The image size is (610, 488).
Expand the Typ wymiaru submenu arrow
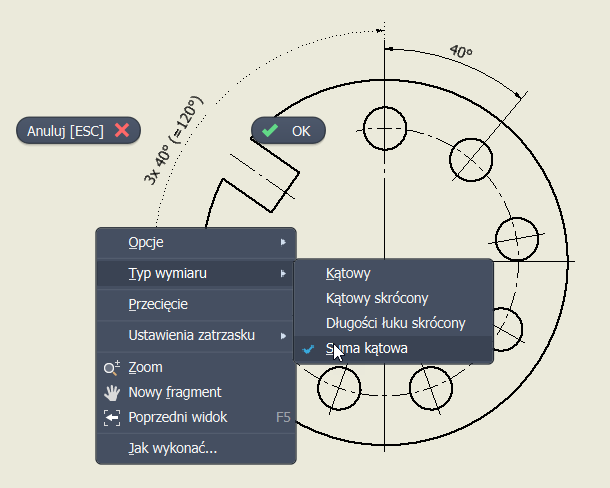coord(284,273)
